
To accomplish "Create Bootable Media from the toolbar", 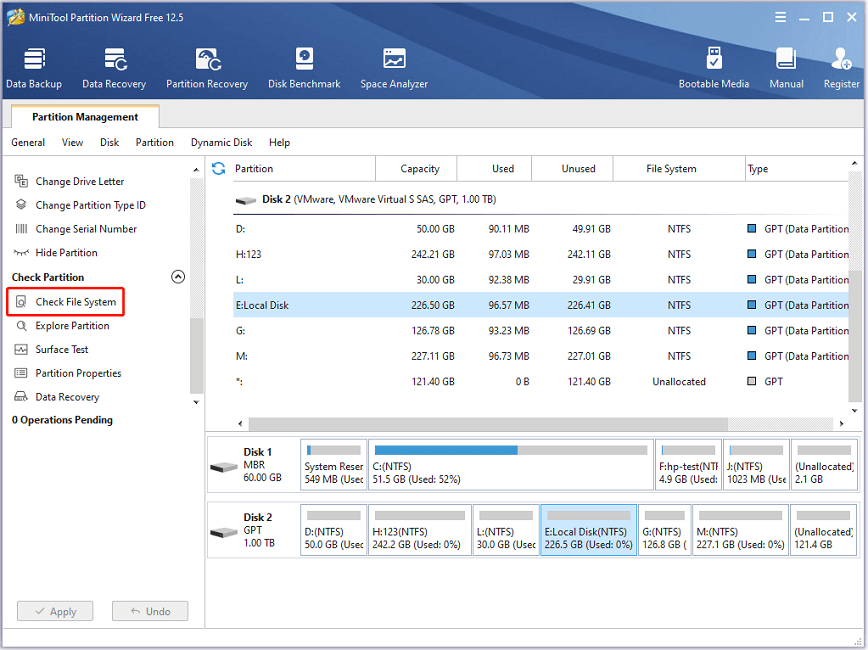I will [714, 68].
